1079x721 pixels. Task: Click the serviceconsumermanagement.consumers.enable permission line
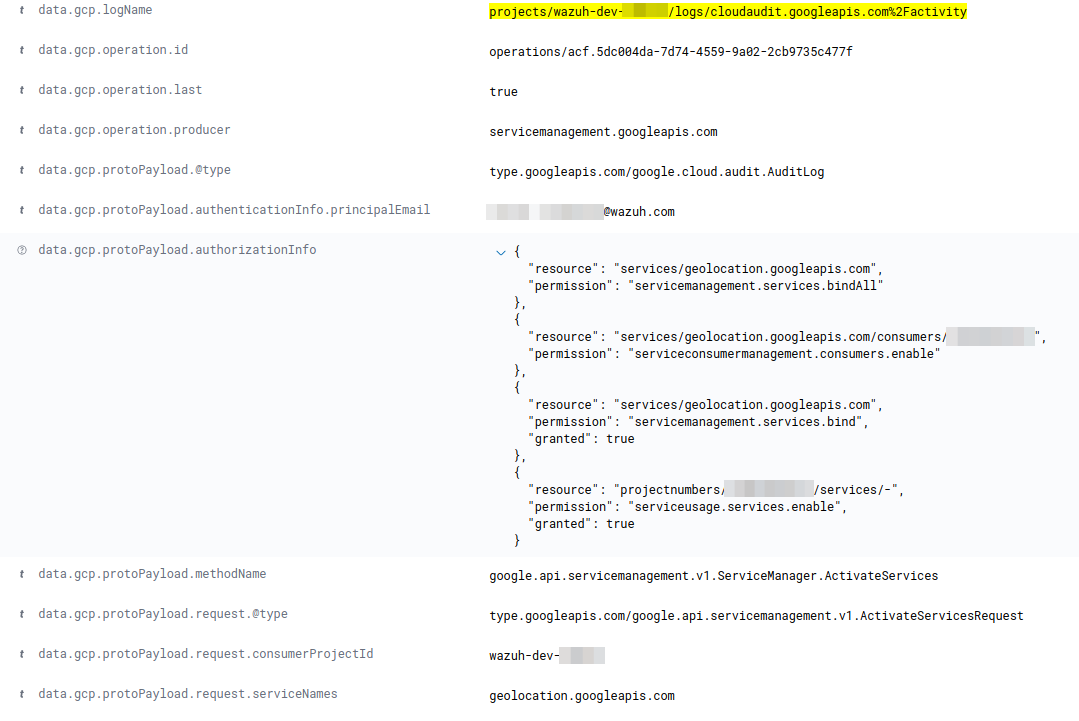734,354
